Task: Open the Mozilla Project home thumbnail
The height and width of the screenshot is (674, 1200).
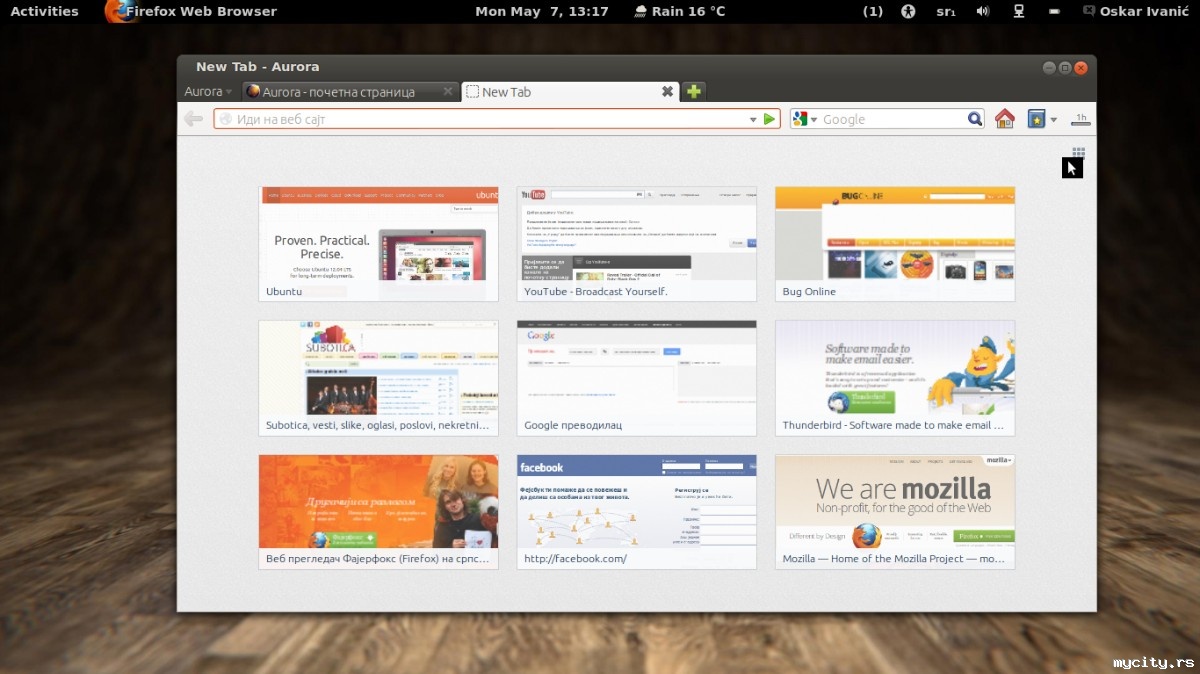Action: 894,512
